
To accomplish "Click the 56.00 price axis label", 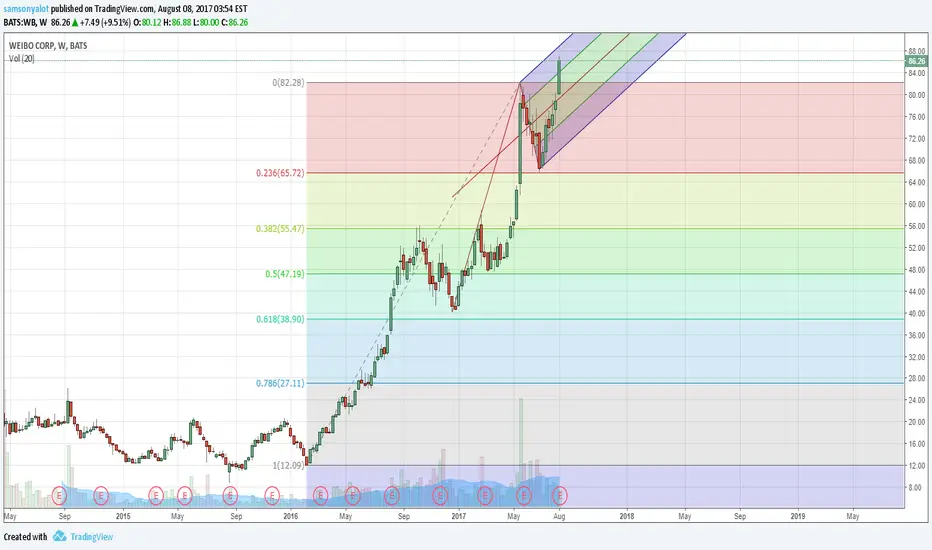I will click(x=917, y=226).
